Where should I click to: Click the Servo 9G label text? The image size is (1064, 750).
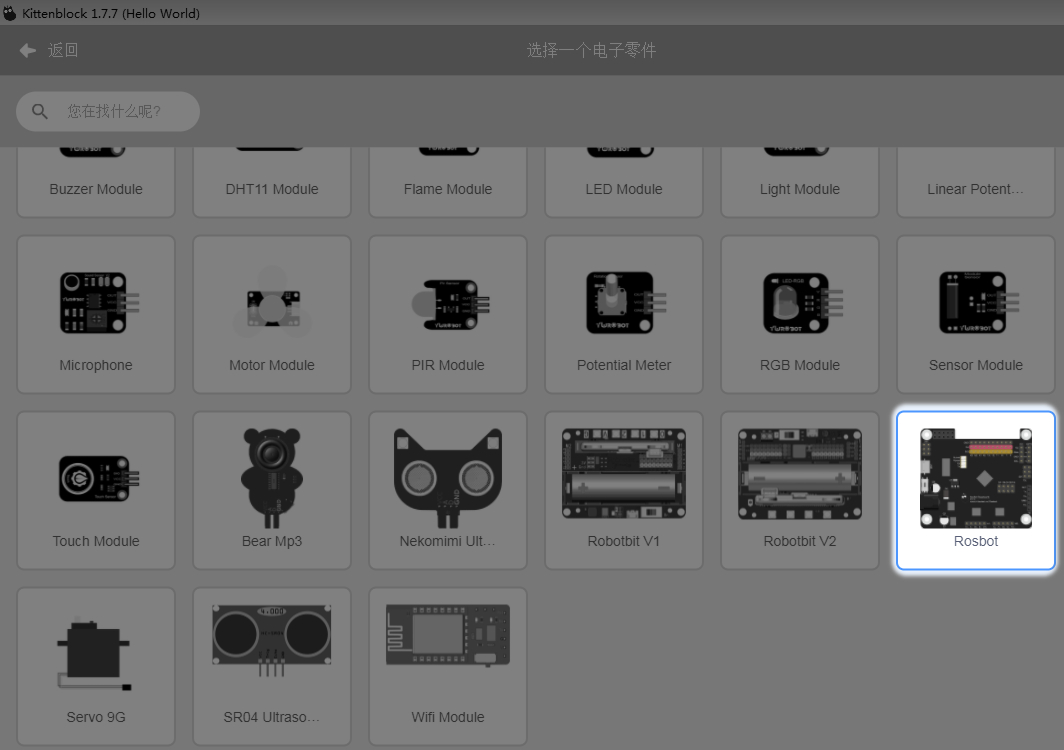pos(96,717)
